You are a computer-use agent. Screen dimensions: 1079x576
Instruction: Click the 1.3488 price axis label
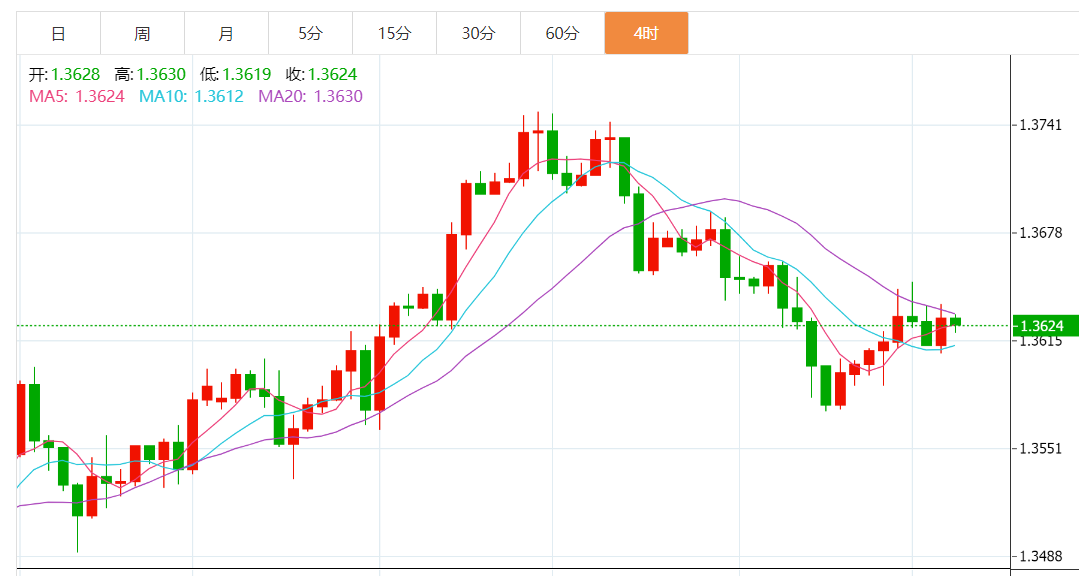[x=1040, y=556]
